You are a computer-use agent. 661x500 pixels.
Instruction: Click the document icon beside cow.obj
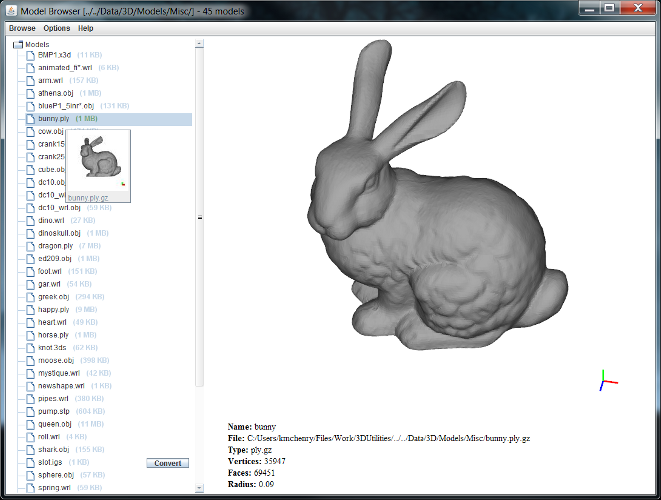(x=30, y=132)
